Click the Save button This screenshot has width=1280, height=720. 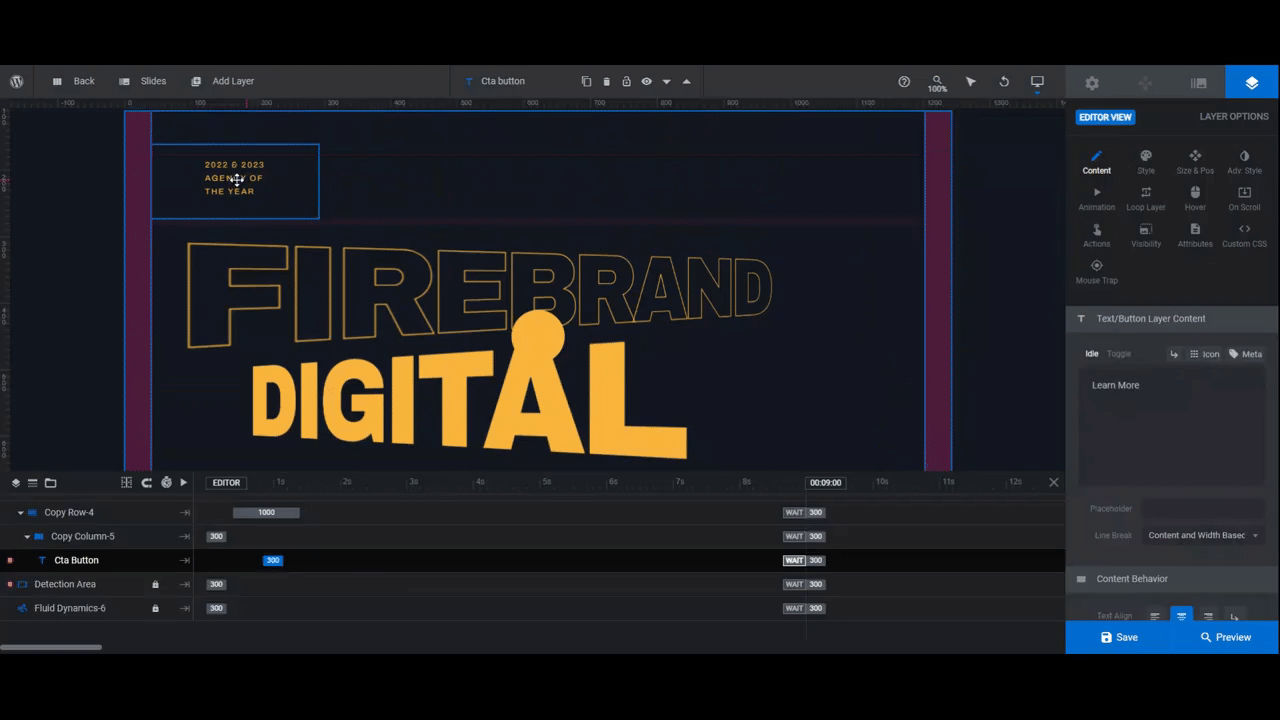(x=1119, y=637)
